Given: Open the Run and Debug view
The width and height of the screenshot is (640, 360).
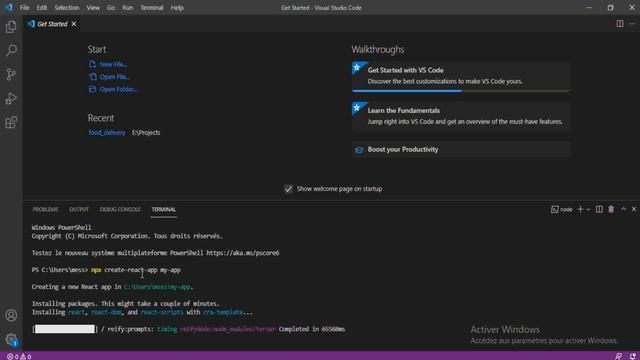Looking at the screenshot, I should coord(11,98).
